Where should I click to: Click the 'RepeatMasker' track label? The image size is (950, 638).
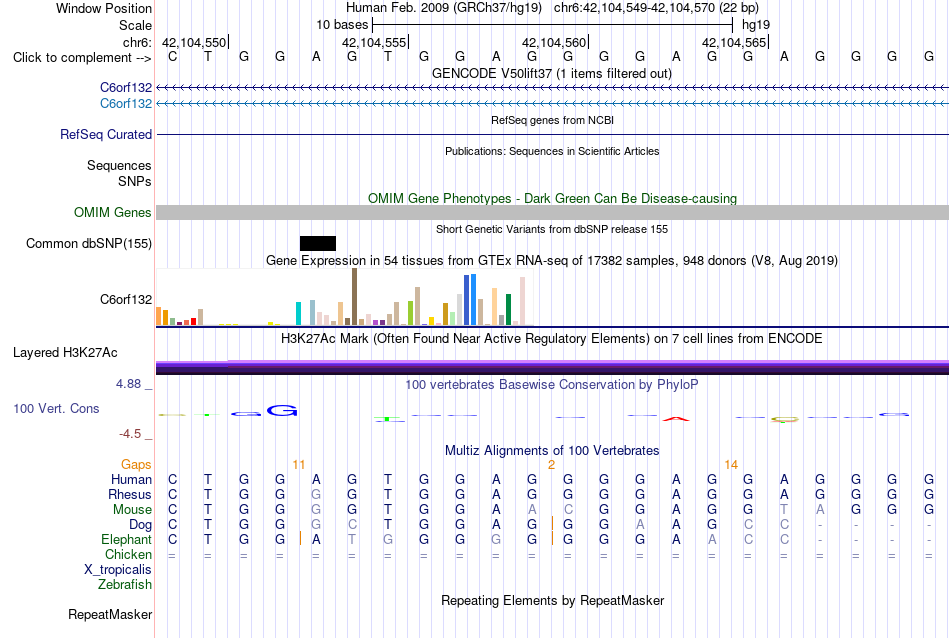pyautogui.click(x=110, y=614)
